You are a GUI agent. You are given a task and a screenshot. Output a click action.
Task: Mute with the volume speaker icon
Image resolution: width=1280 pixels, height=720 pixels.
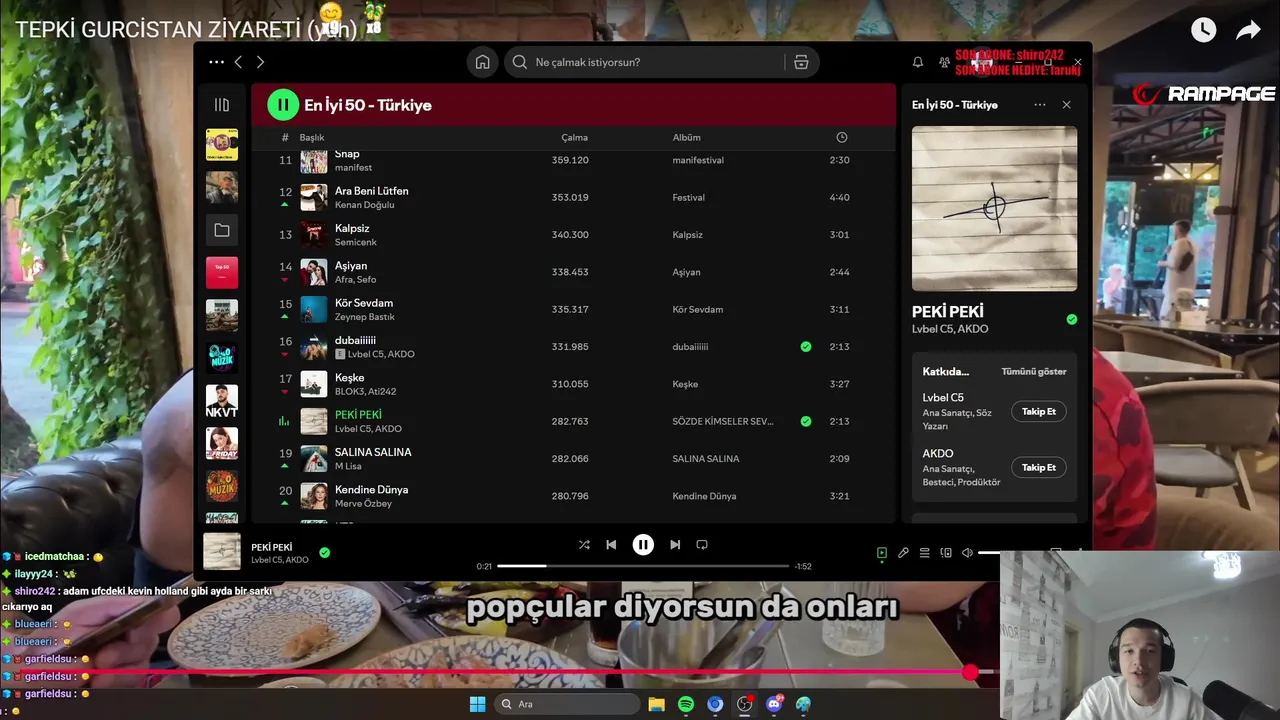[967, 552]
